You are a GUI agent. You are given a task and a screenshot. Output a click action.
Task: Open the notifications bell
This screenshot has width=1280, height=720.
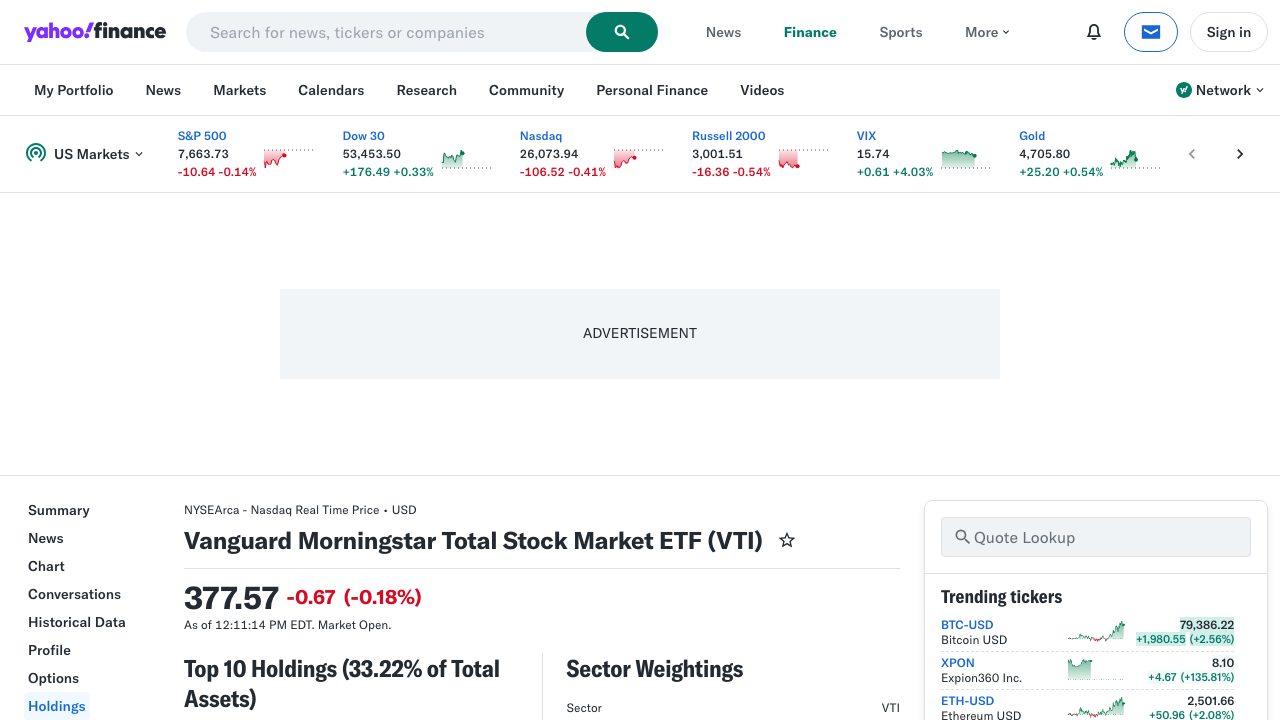click(1094, 32)
